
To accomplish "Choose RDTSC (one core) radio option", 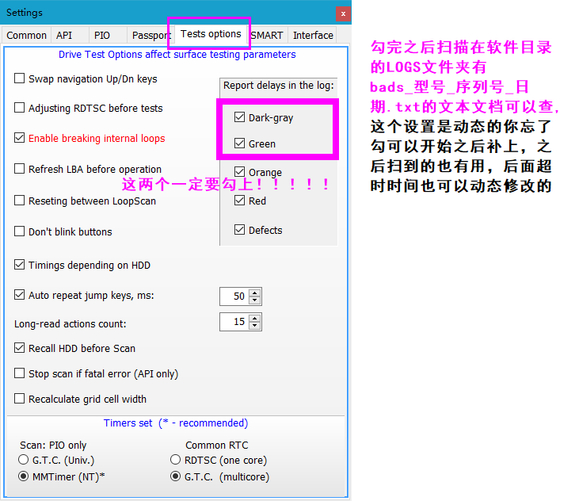I will click(175, 460).
